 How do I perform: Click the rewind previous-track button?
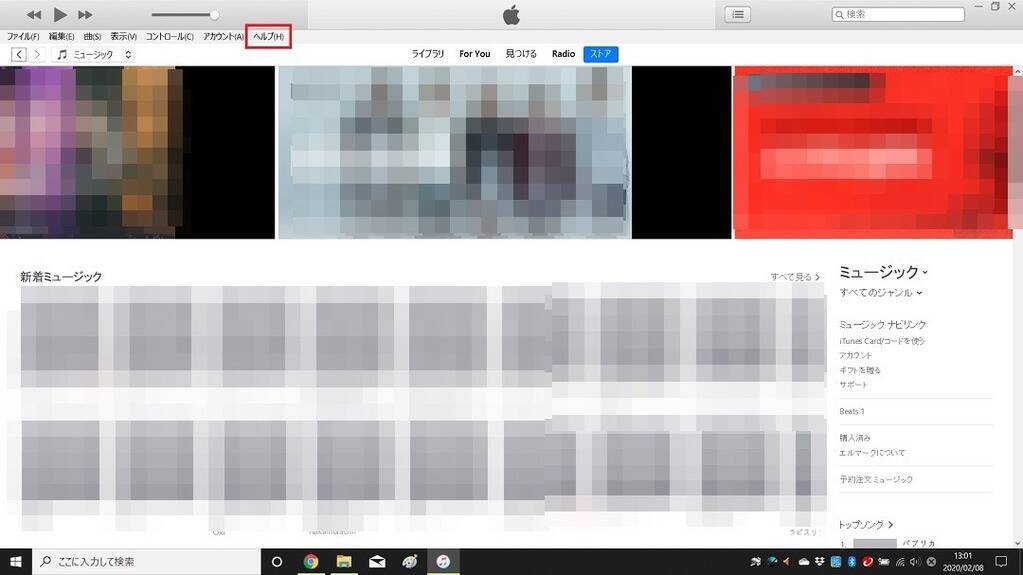coord(34,14)
